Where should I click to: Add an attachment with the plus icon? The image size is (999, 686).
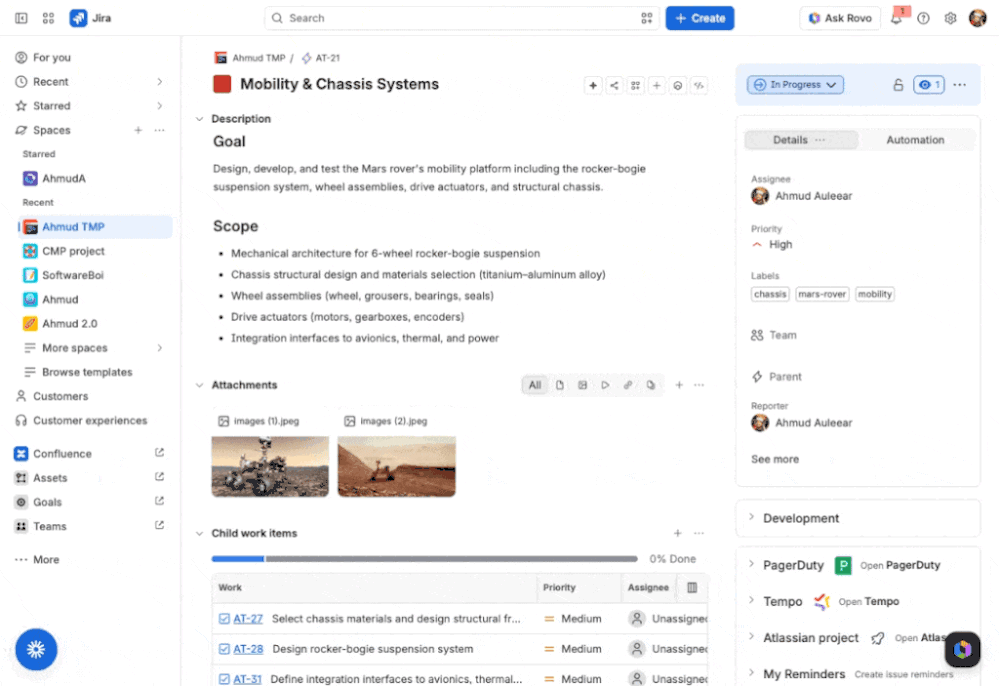pyautogui.click(x=679, y=385)
